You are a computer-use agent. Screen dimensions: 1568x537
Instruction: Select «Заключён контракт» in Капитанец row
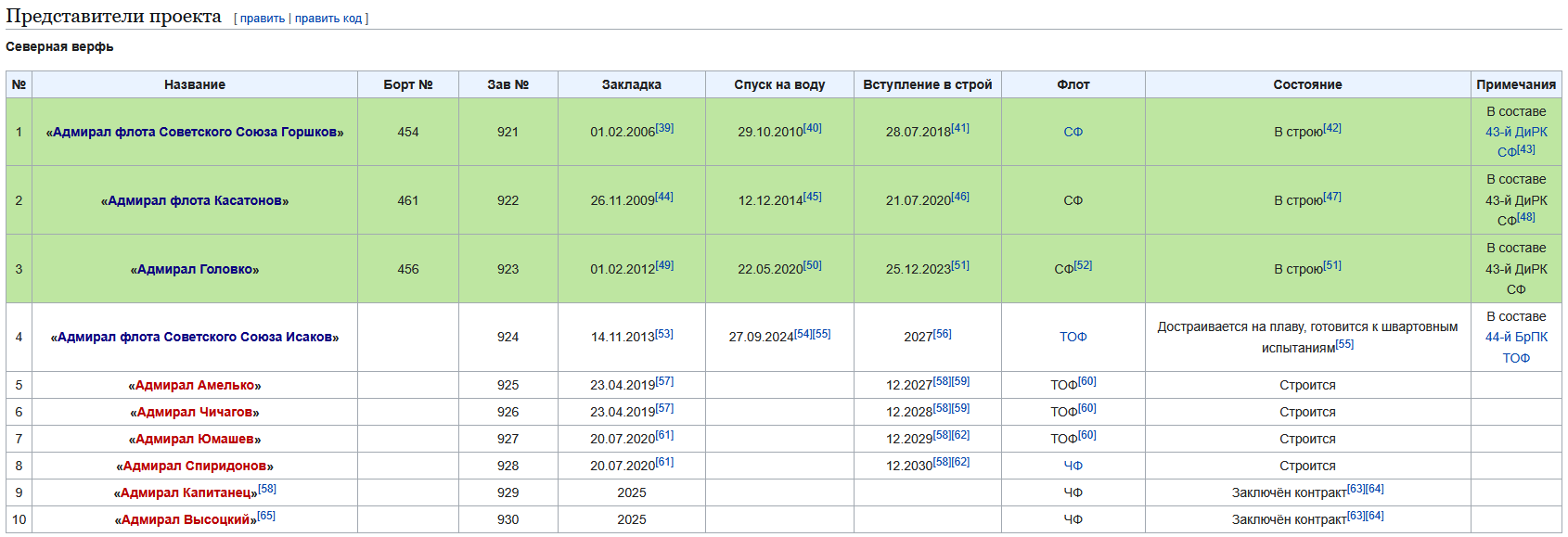click(1290, 493)
